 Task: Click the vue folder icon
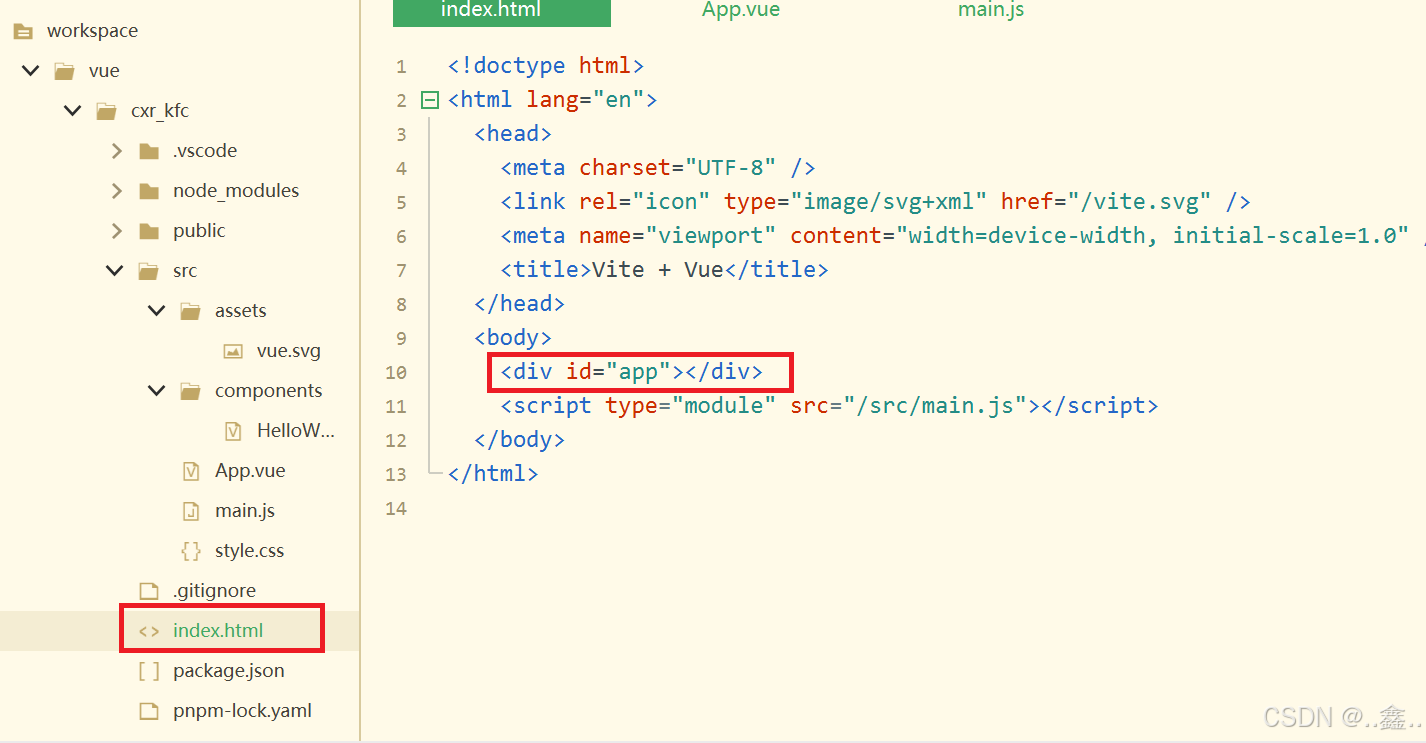coord(64,71)
